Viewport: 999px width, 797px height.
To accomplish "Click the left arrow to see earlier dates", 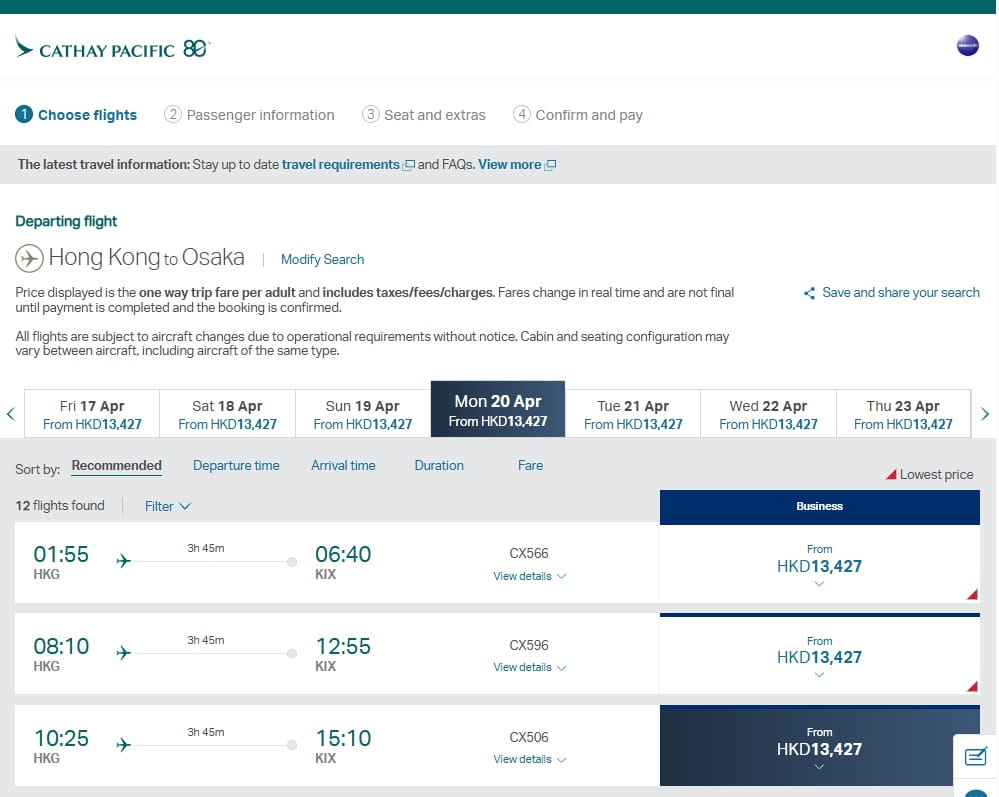I will tap(10, 412).
